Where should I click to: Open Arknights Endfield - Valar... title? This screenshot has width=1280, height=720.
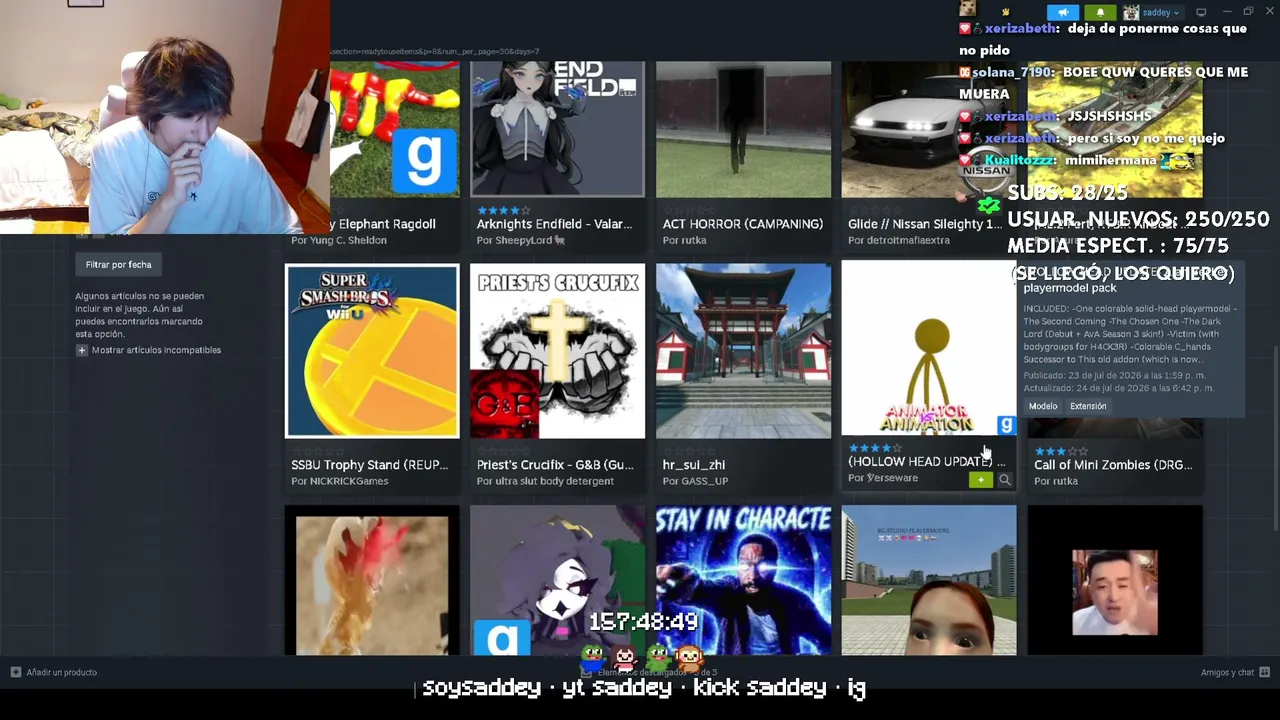(554, 224)
